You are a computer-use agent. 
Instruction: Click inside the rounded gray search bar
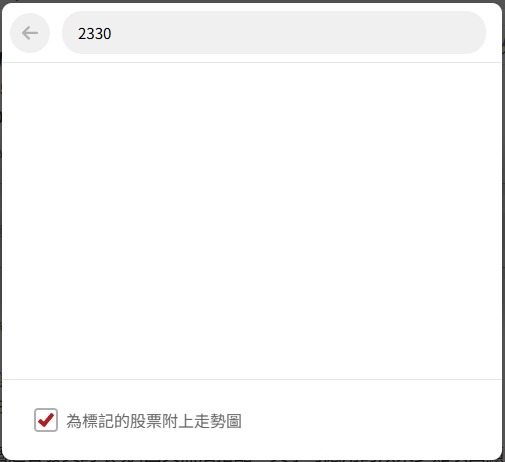pyautogui.click(x=274, y=33)
